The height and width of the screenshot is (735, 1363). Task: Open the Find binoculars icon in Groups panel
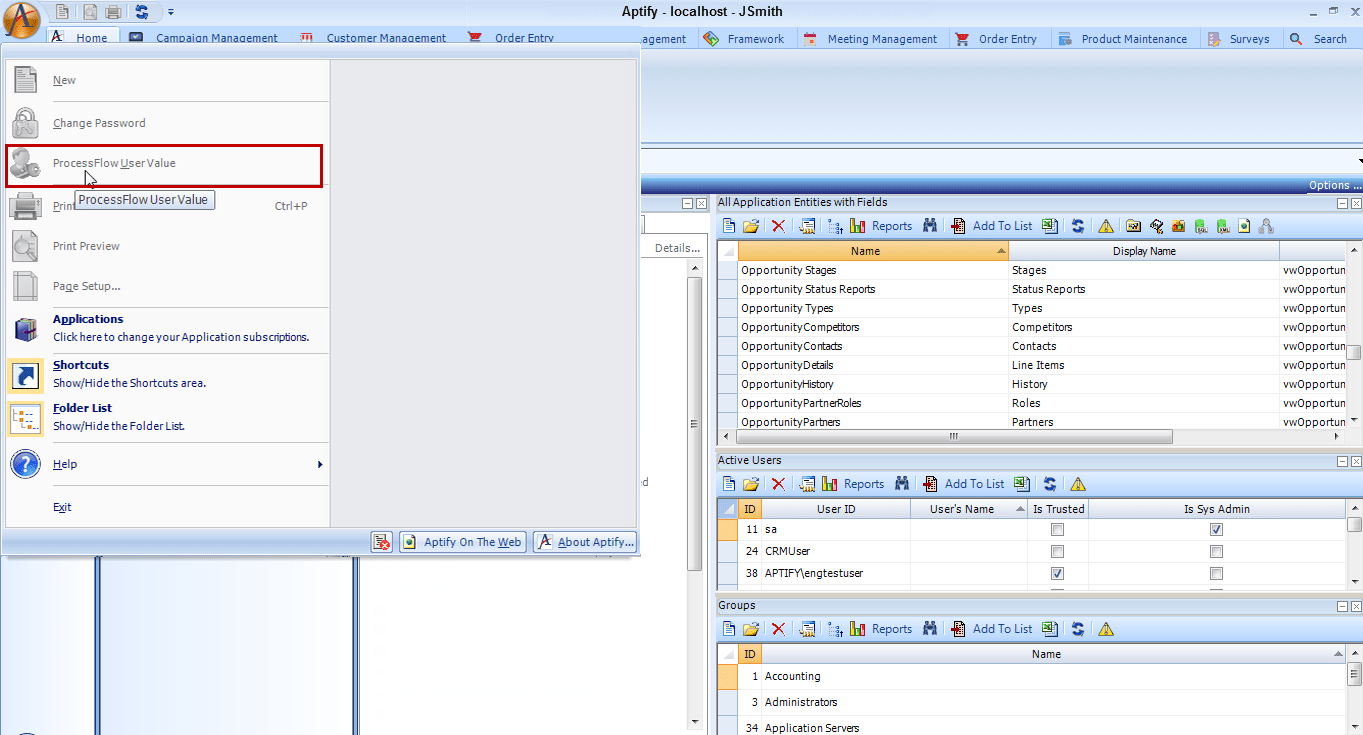point(929,628)
